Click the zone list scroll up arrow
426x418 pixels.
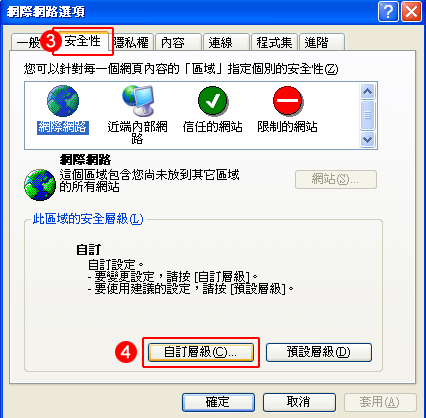(367, 91)
